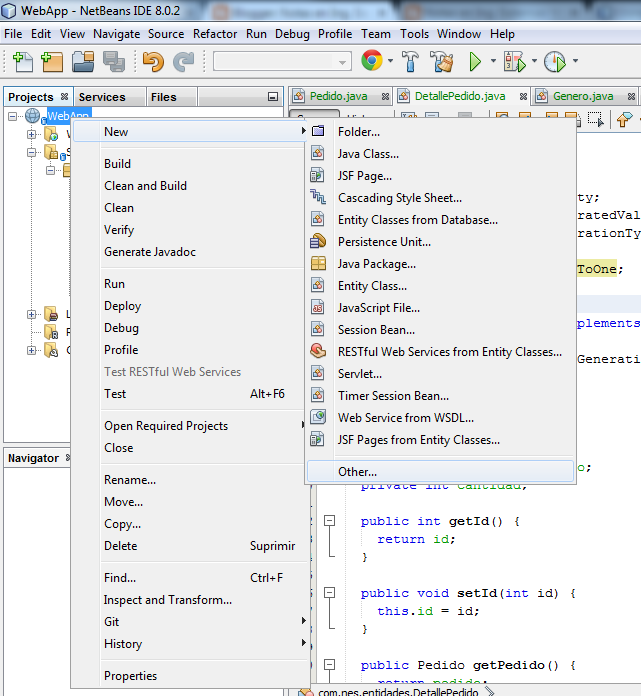Viewport: 641px width, 696px height.
Task: Click the Save All toolbar icon
Action: click(x=114, y=61)
